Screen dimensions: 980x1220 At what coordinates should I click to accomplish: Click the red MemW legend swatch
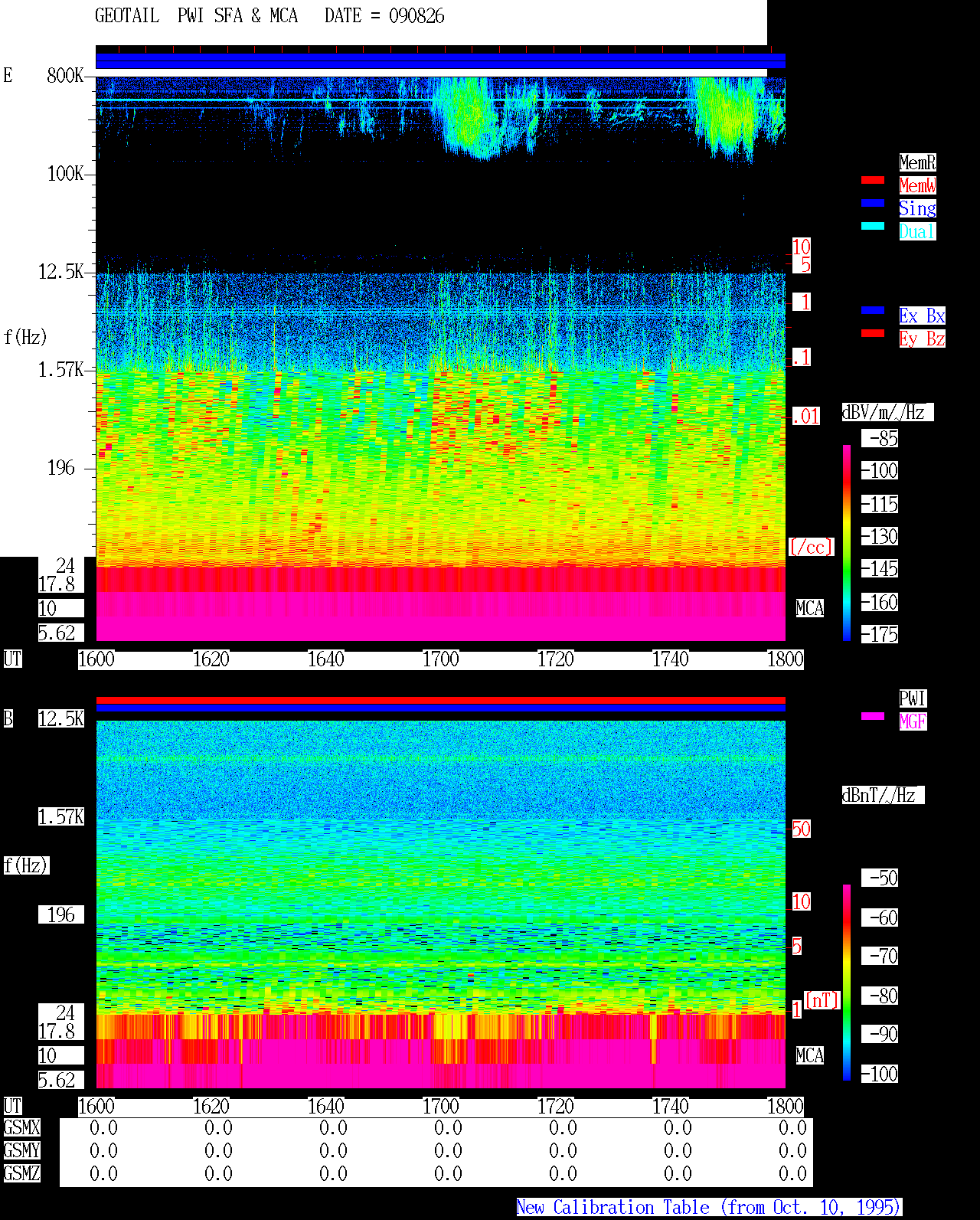click(x=873, y=180)
